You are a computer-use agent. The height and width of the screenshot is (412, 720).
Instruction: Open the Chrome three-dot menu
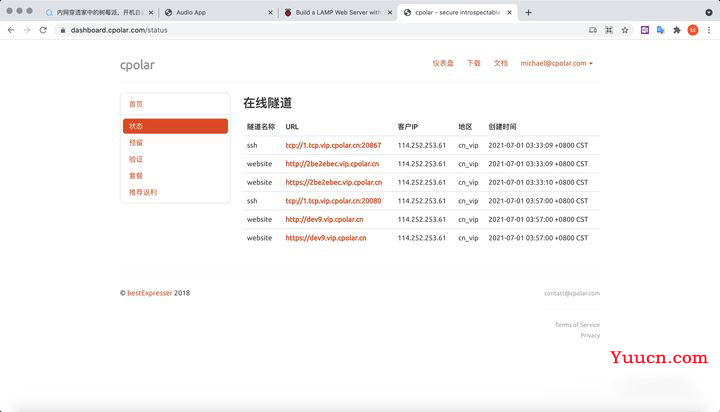[x=709, y=30]
